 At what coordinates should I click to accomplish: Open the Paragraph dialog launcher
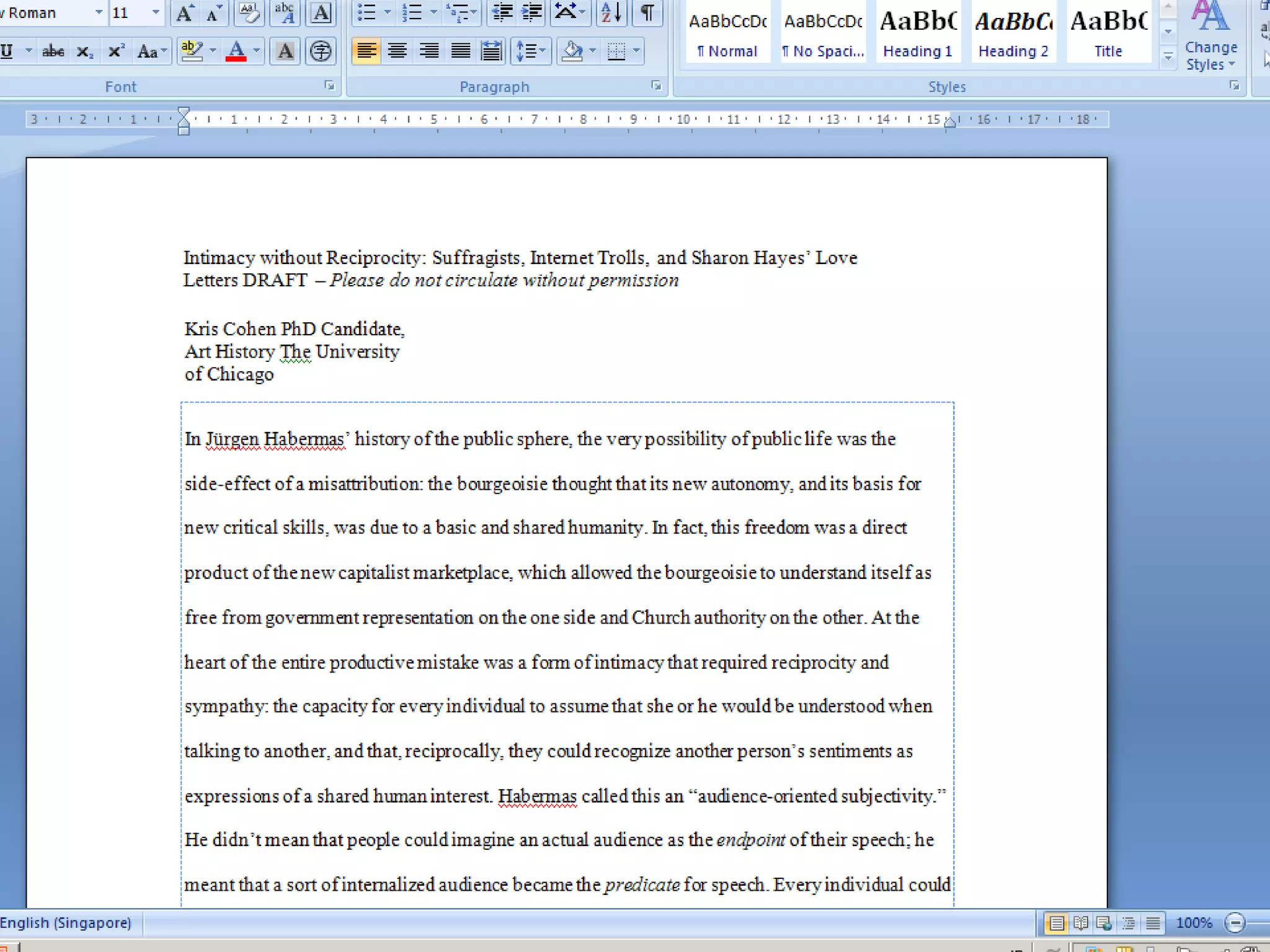point(656,86)
